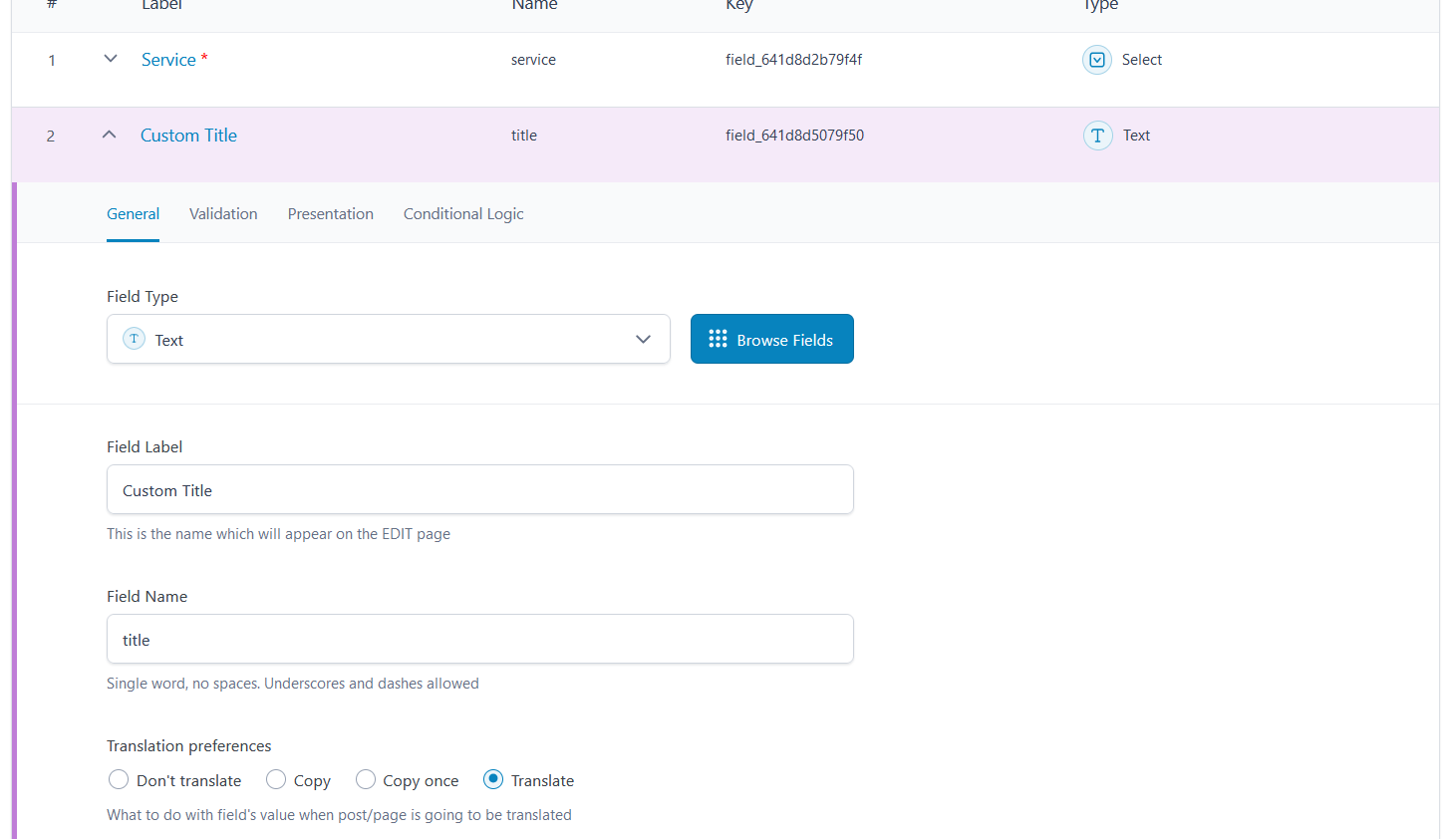Click the T icon inside Field Type dropdown
Screen dimensions: 1456x839
coord(135,339)
